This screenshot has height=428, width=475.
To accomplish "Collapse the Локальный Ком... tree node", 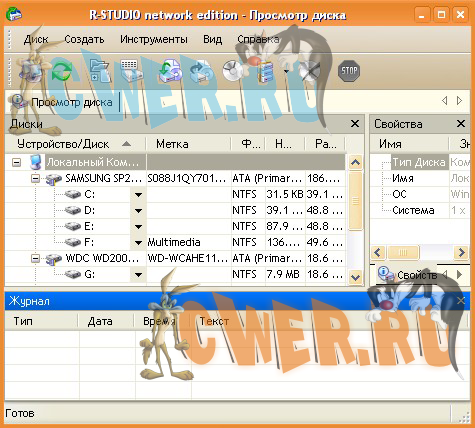I will tap(16, 162).
